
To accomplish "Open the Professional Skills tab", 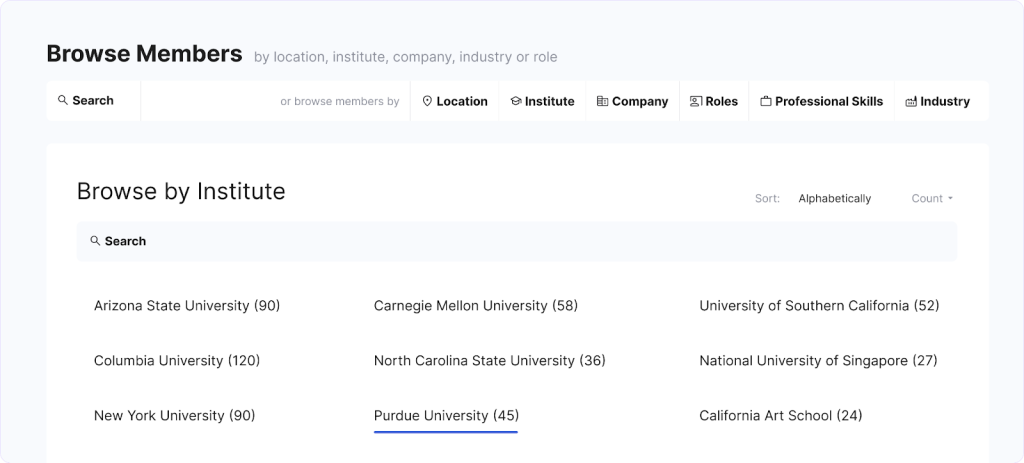I will pyautogui.click(x=821, y=102).
